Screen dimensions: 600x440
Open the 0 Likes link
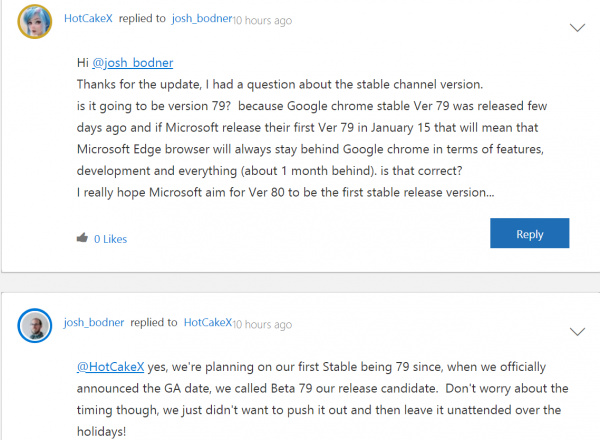pyautogui.click(x=110, y=239)
